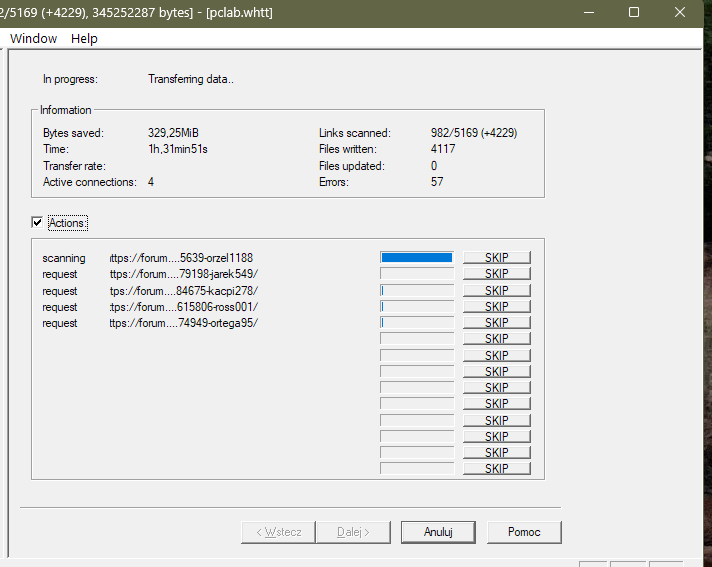Maximize the WinHTTrack window

[x=634, y=12]
